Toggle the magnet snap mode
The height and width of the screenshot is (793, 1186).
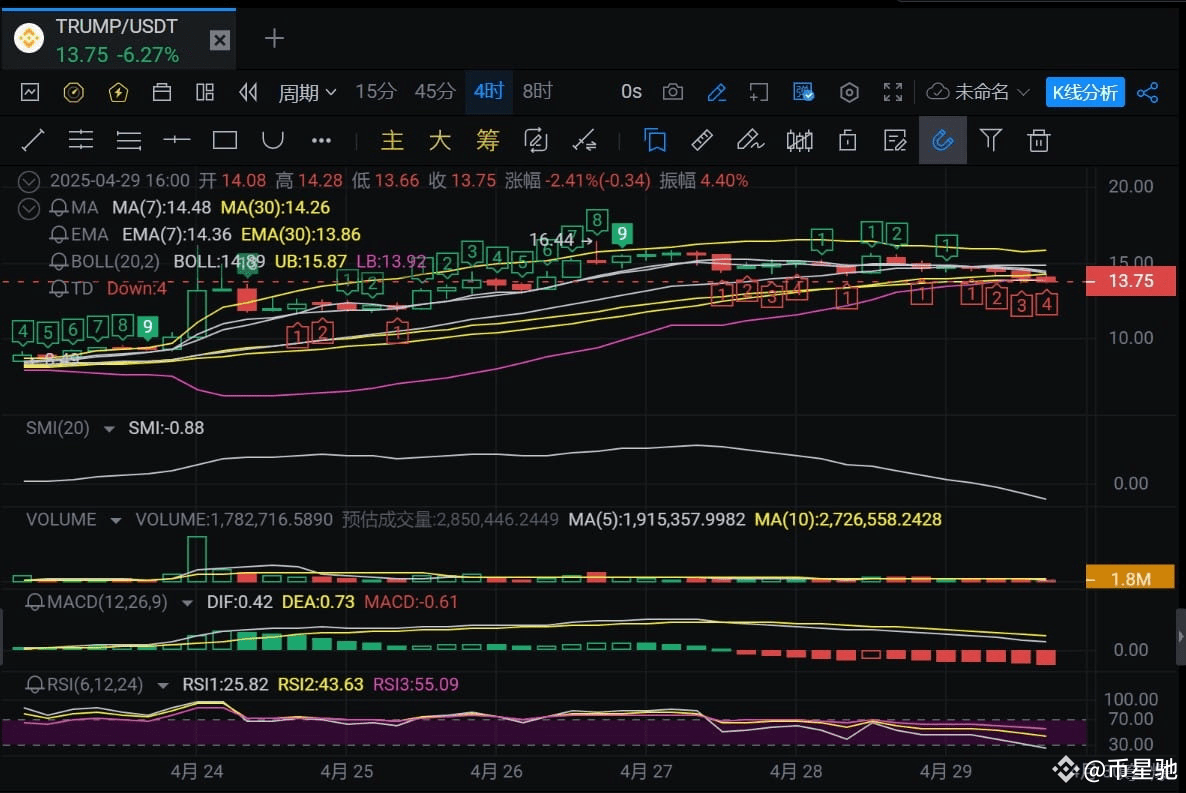point(942,140)
